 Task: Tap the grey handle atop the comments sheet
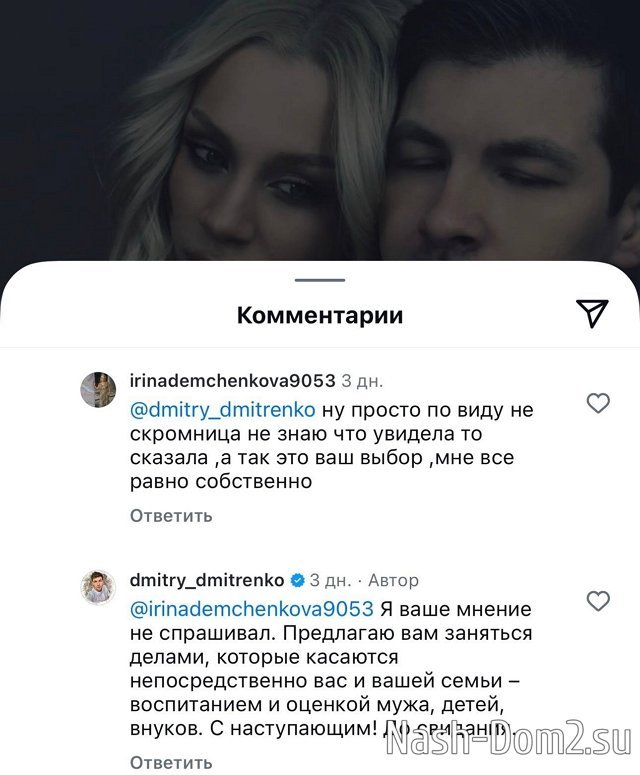click(x=320, y=280)
